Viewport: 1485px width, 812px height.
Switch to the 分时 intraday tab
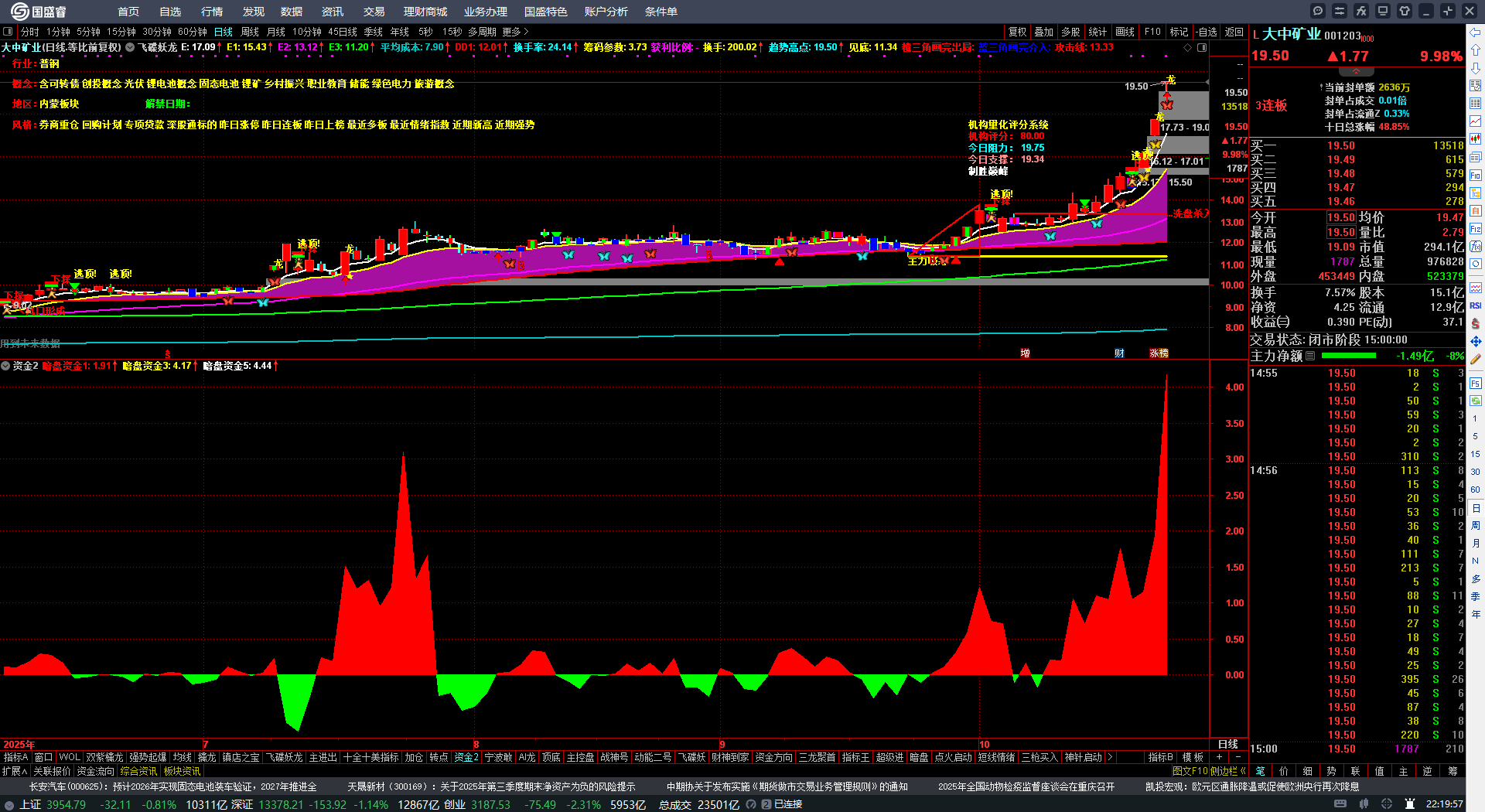(30, 32)
